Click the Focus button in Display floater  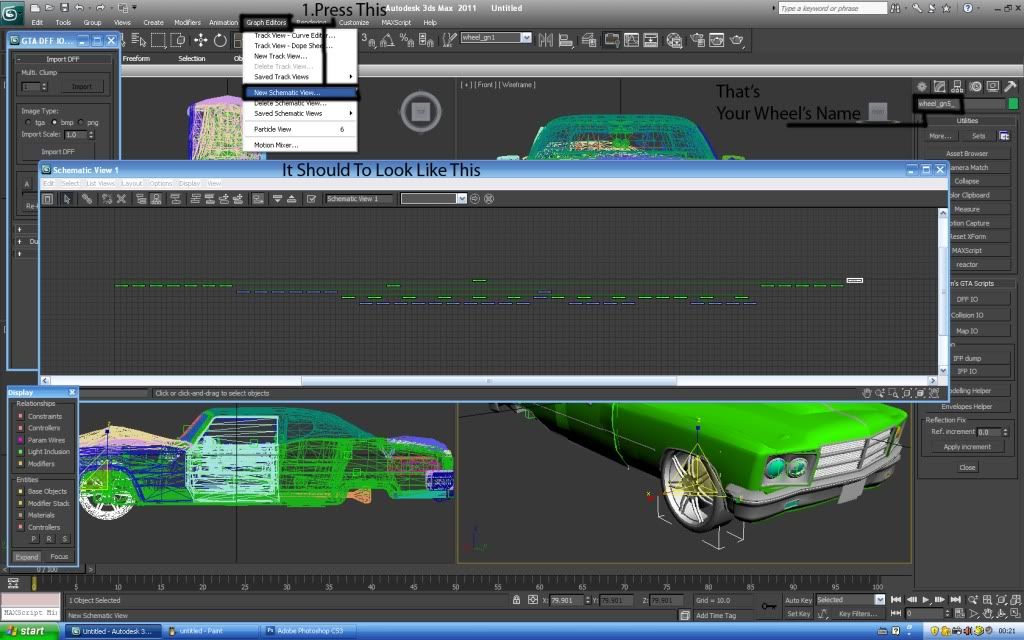coord(59,557)
